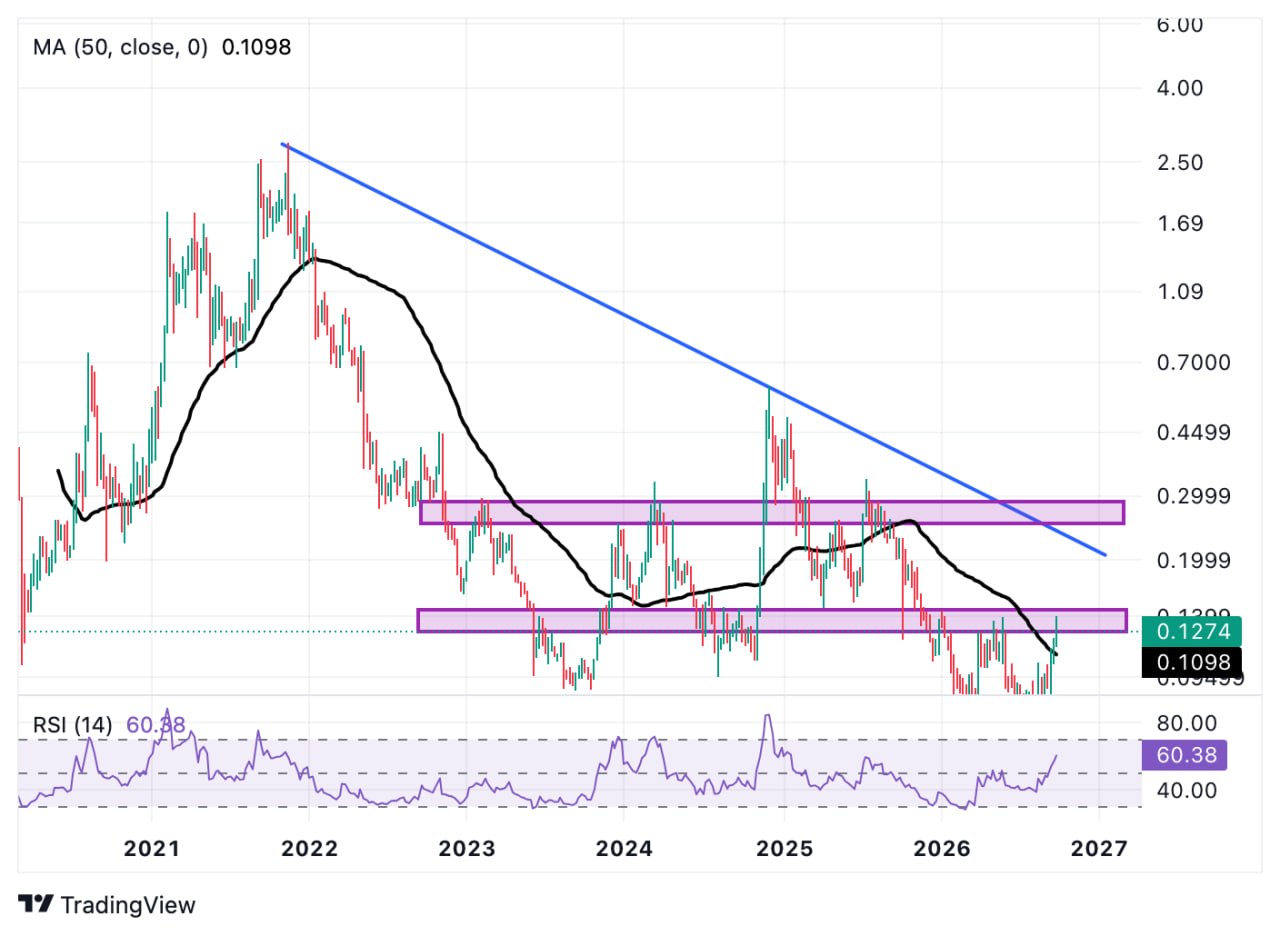Select the upper purple resistance zone rectangle
This screenshot has height=936, width=1280.
[x=772, y=512]
